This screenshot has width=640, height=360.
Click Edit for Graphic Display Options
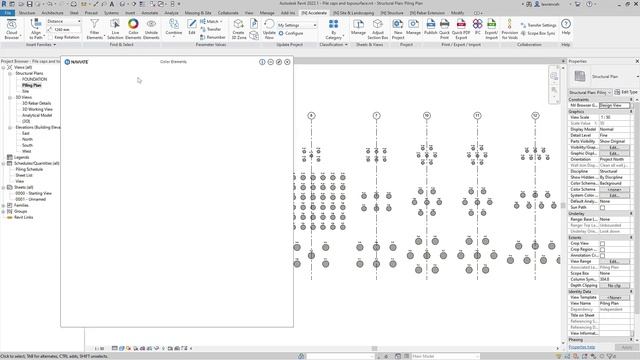[x=614, y=153]
